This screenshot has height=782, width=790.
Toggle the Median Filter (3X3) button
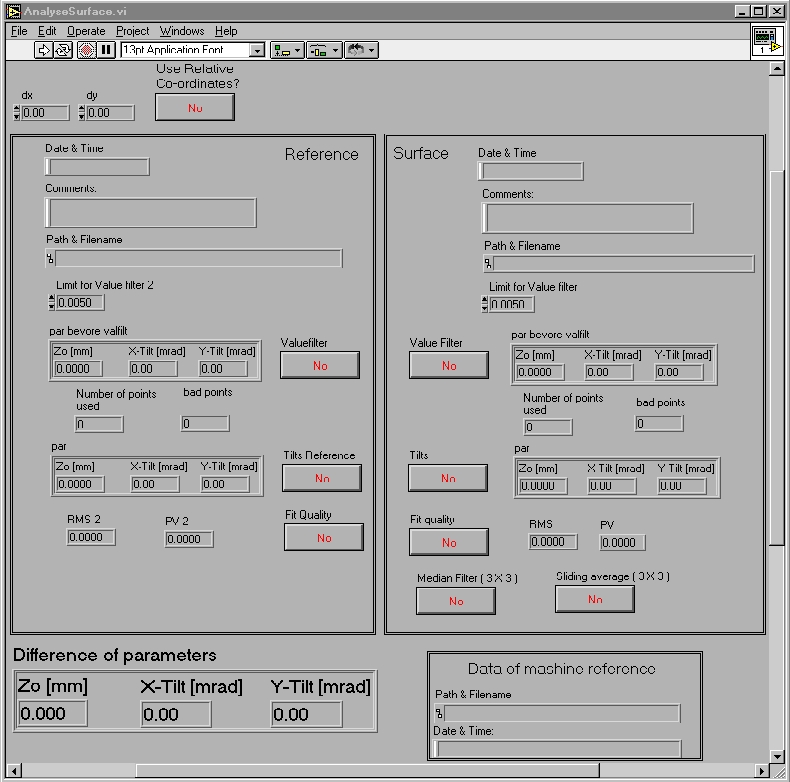click(x=456, y=601)
